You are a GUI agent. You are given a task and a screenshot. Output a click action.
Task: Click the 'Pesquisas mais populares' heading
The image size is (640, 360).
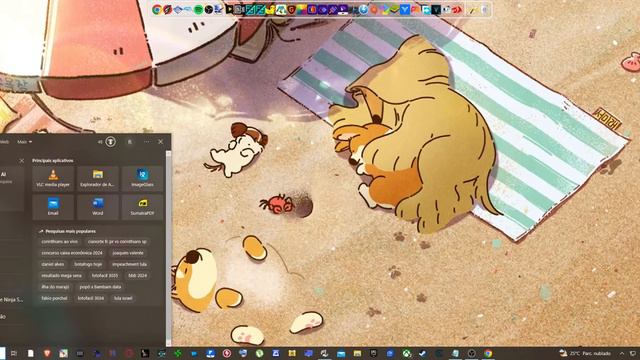[x=70, y=231]
